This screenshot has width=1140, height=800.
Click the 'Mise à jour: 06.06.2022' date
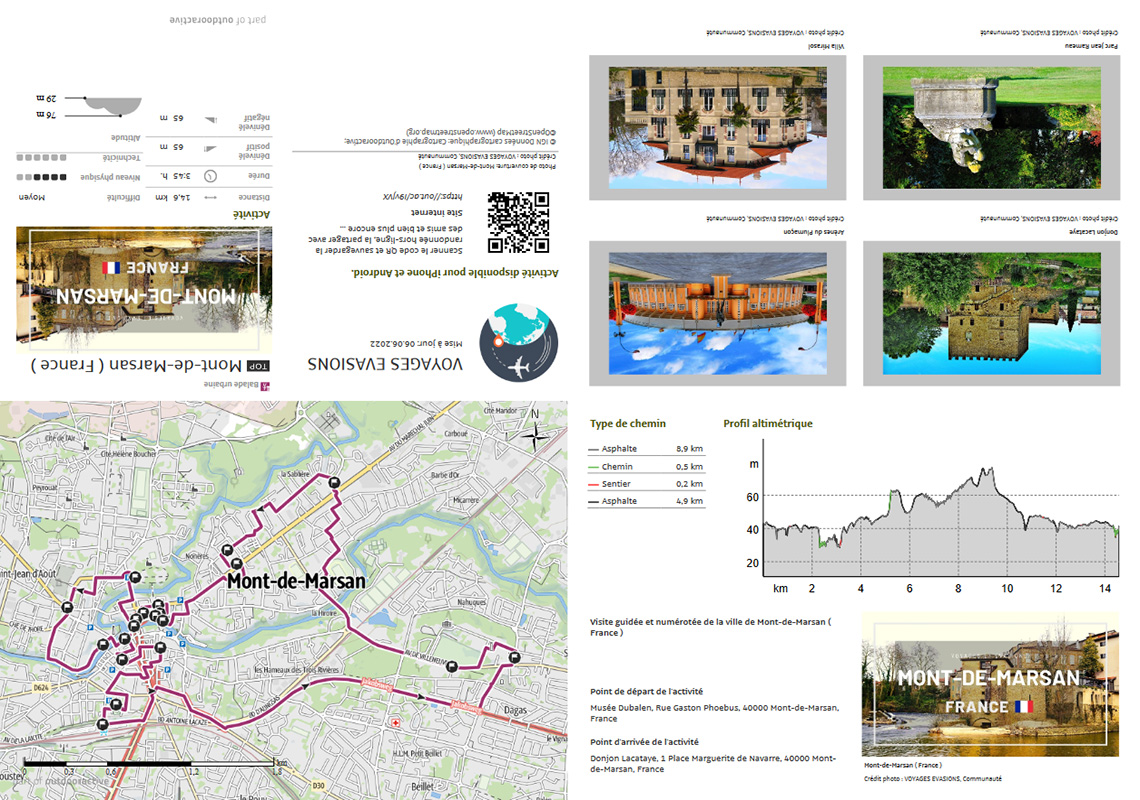416,343
